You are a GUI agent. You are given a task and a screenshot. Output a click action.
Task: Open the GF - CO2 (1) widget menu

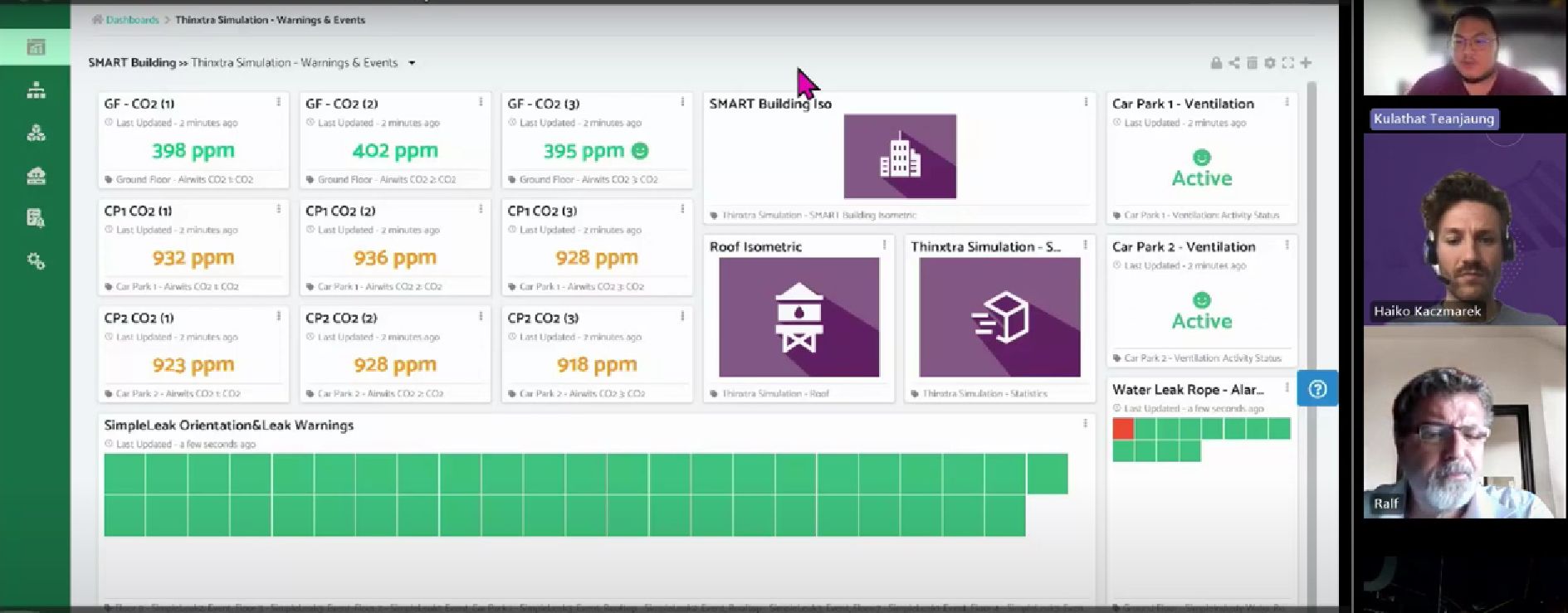[279, 102]
